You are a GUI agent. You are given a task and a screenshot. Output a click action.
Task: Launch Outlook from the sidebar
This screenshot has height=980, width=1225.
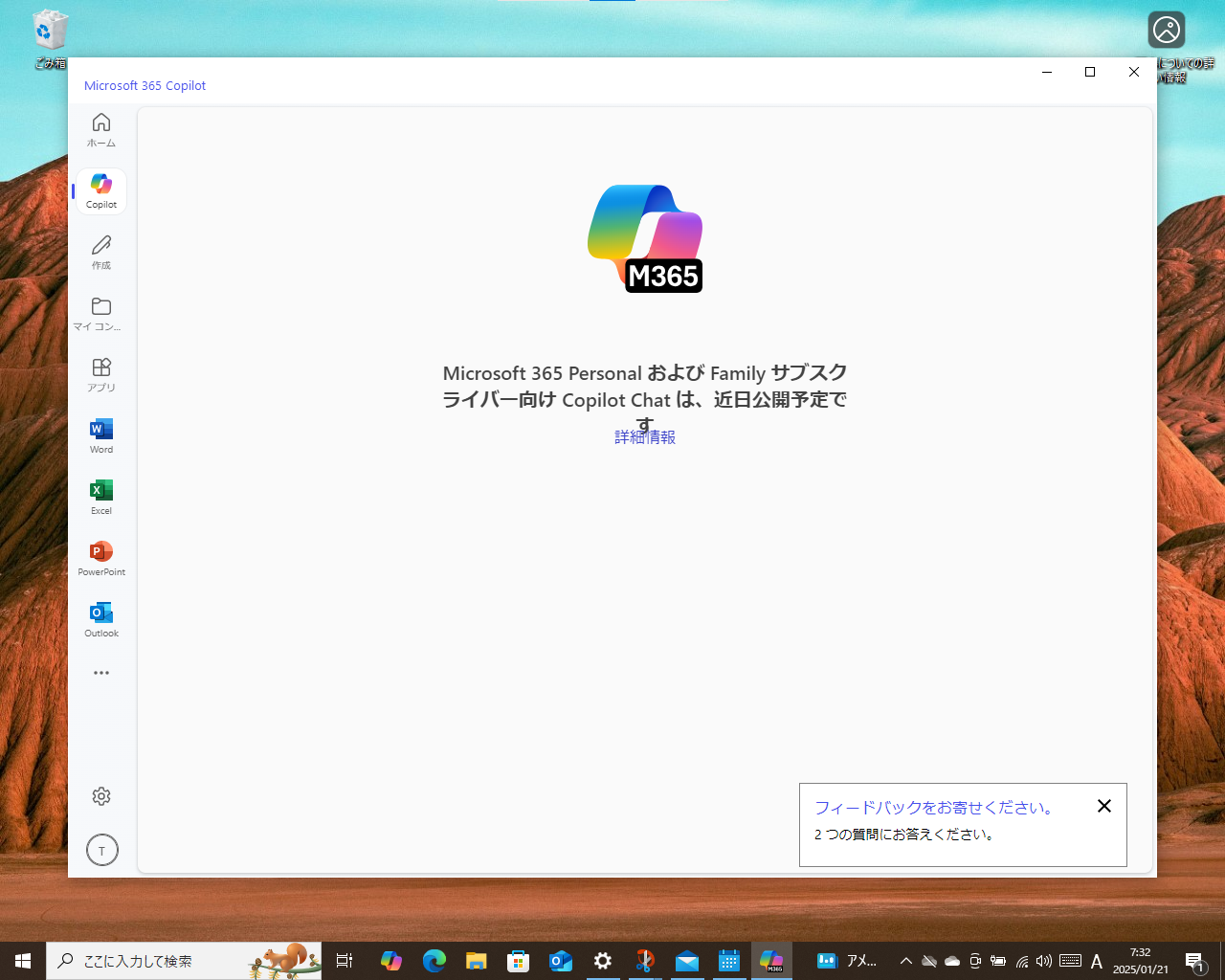pyautogui.click(x=101, y=619)
